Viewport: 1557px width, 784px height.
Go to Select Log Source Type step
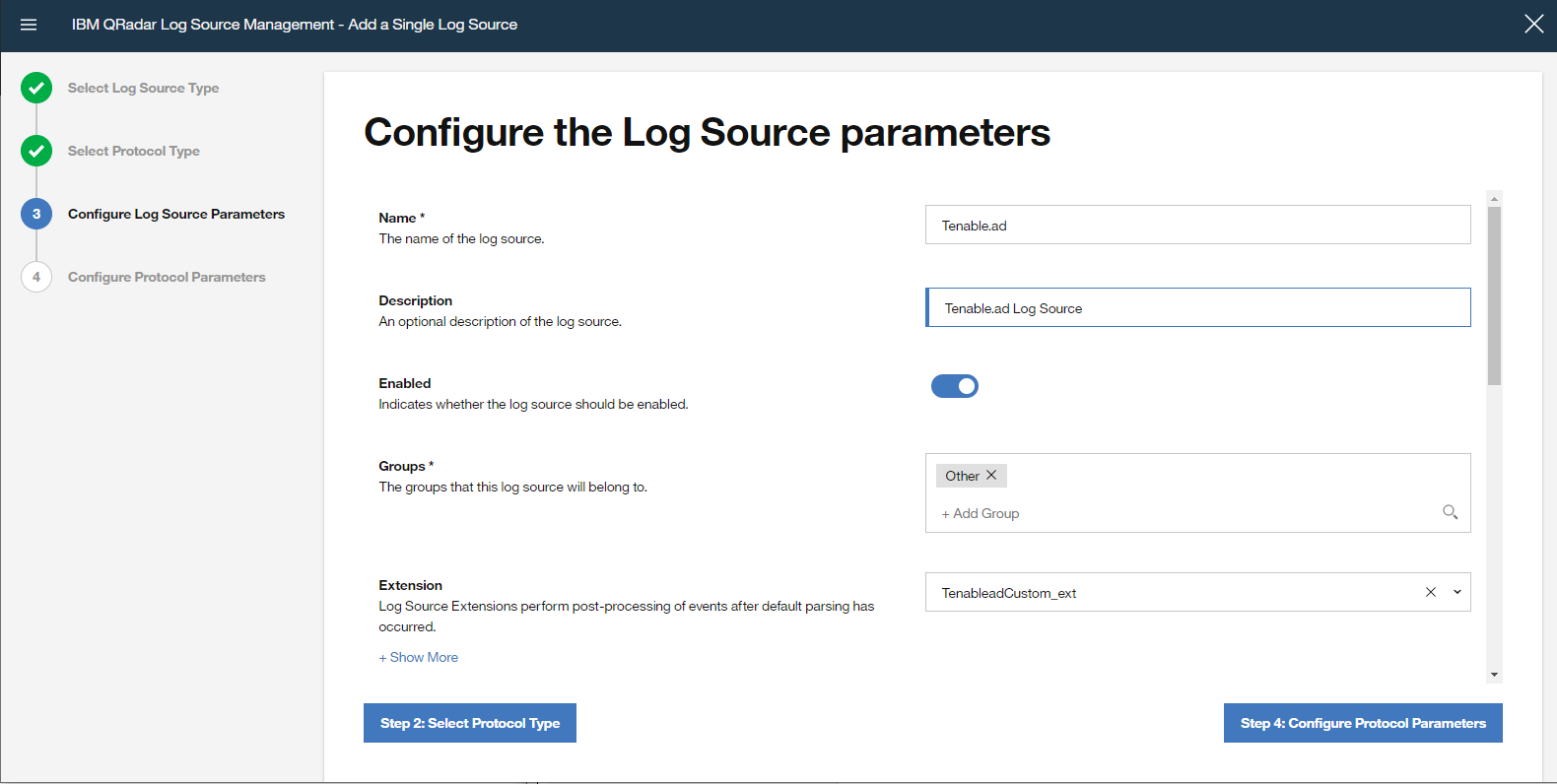(x=143, y=88)
